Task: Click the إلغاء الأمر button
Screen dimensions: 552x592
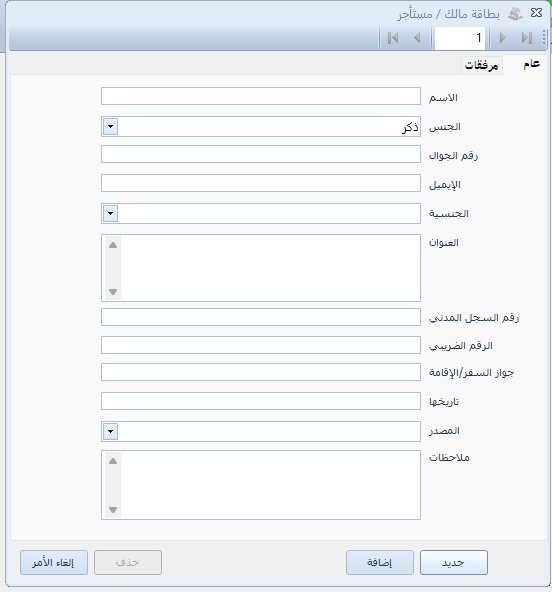Action: 54,563
